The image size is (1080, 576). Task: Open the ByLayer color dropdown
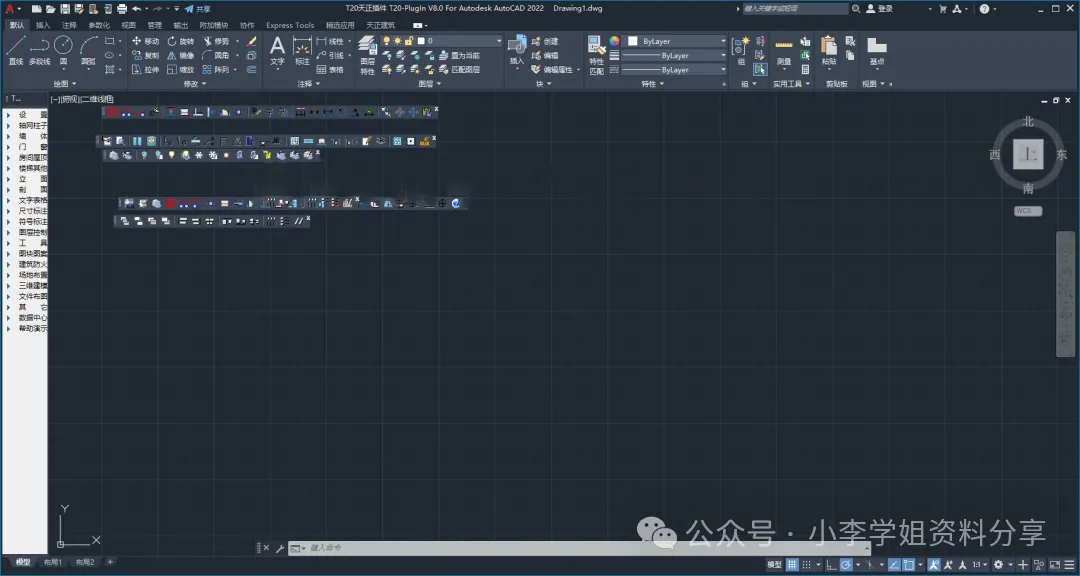675,41
